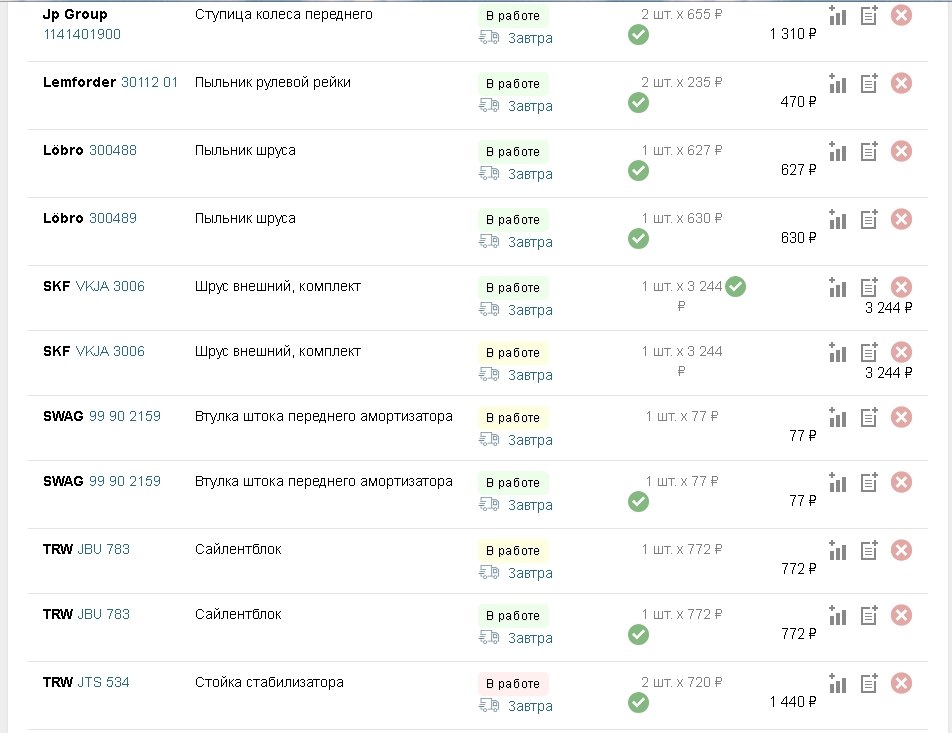The image size is (952, 733).
Task: Add note icon for Löbro 300488
Action: 869,151
